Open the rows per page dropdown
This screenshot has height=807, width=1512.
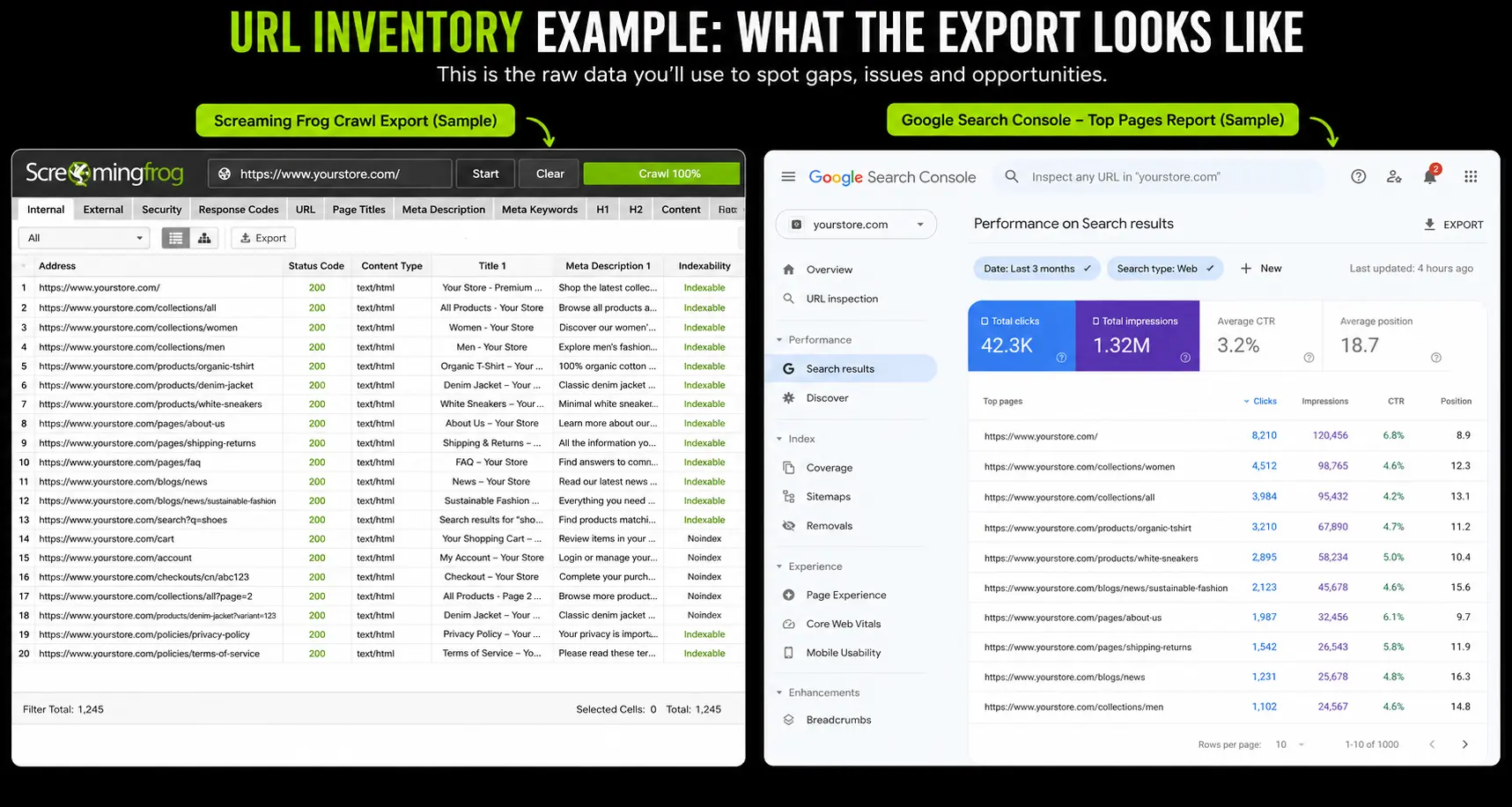(x=1290, y=744)
